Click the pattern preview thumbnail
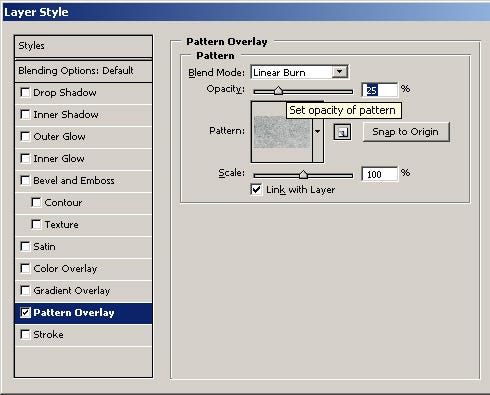Viewport: 490px width, 395px height. tap(282, 132)
